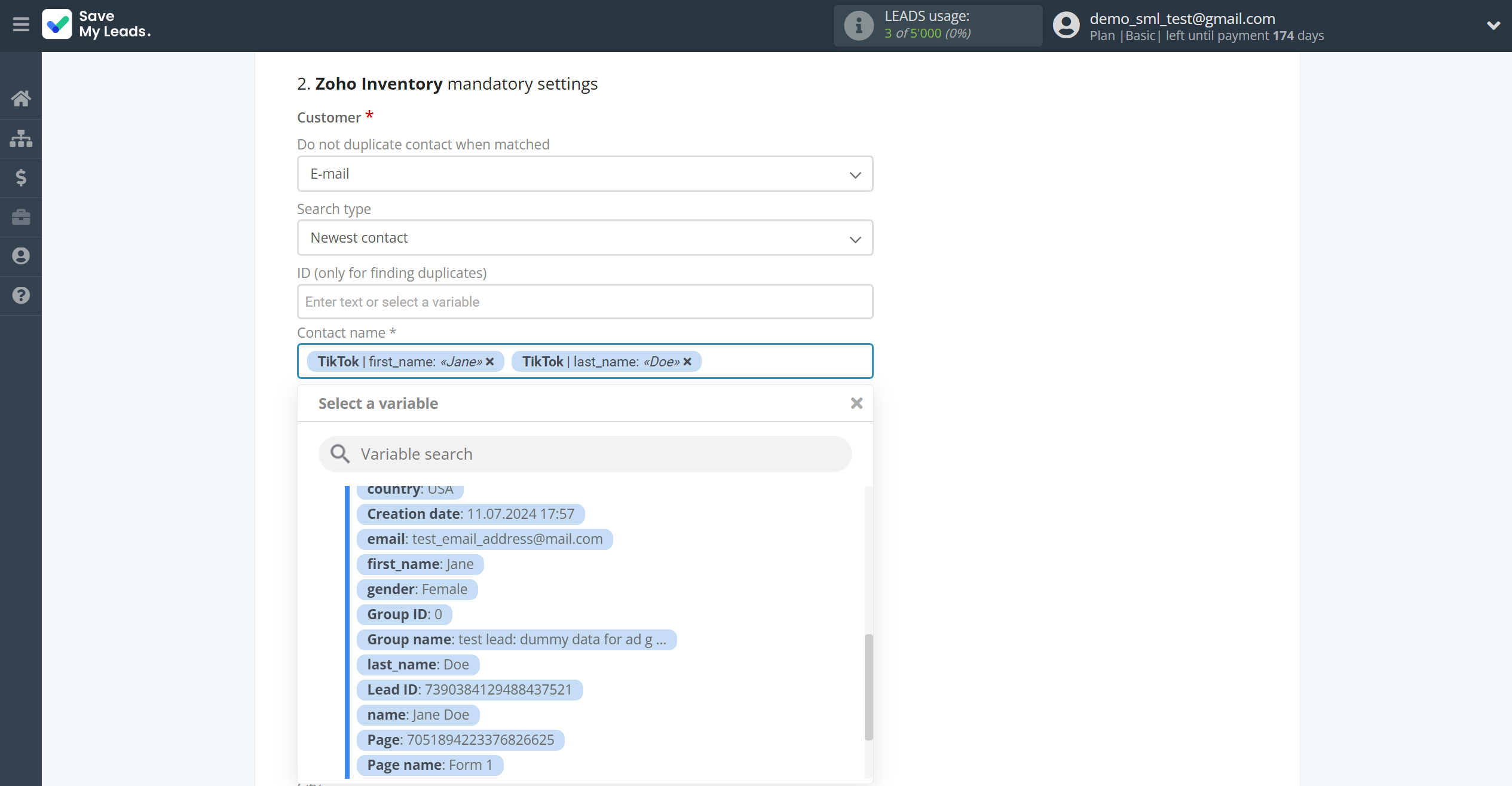The width and height of the screenshot is (1512, 786).
Task: Select the first_name: Jane variable
Action: [420, 564]
